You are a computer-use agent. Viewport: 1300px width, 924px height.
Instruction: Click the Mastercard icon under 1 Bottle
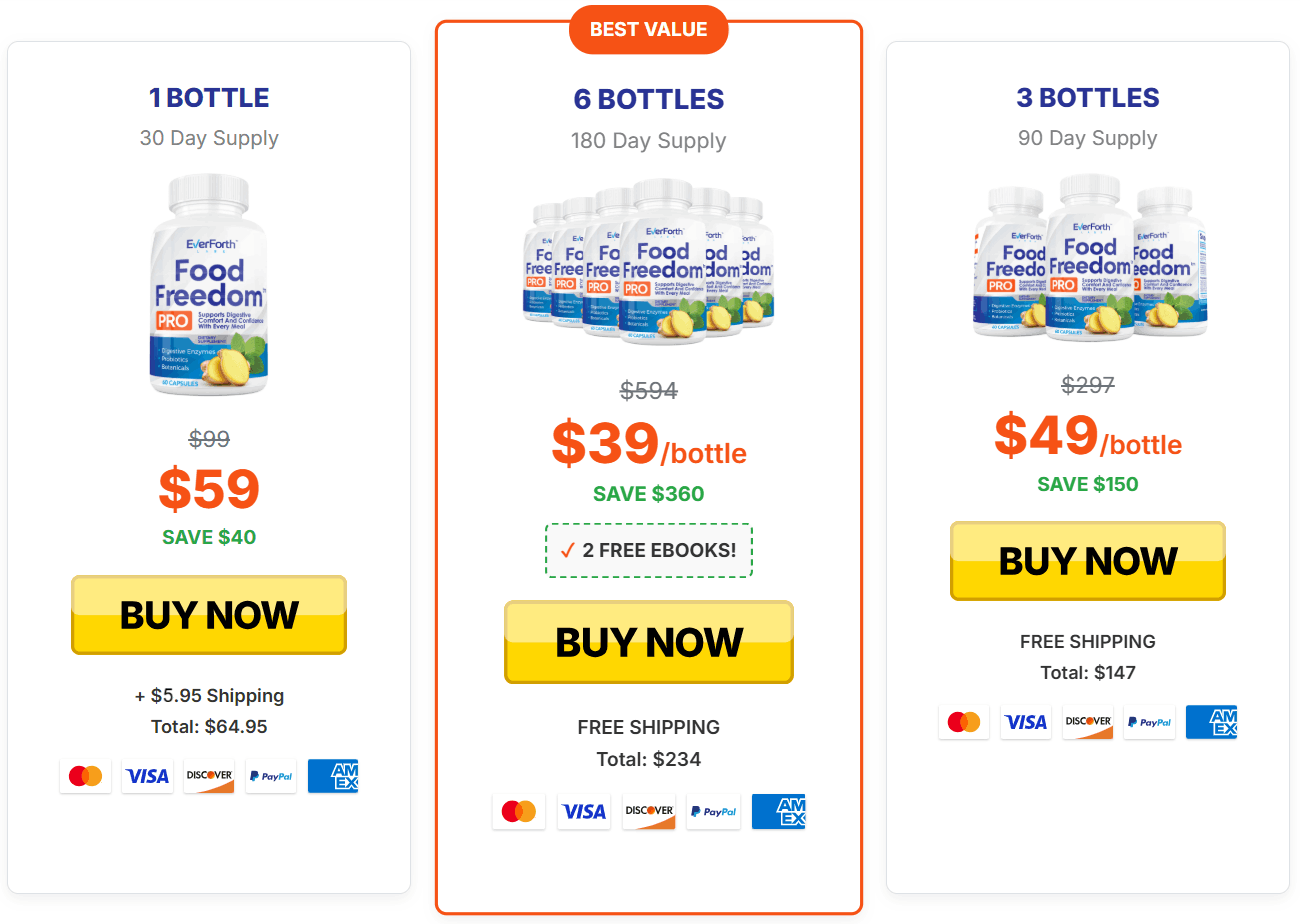point(86,776)
